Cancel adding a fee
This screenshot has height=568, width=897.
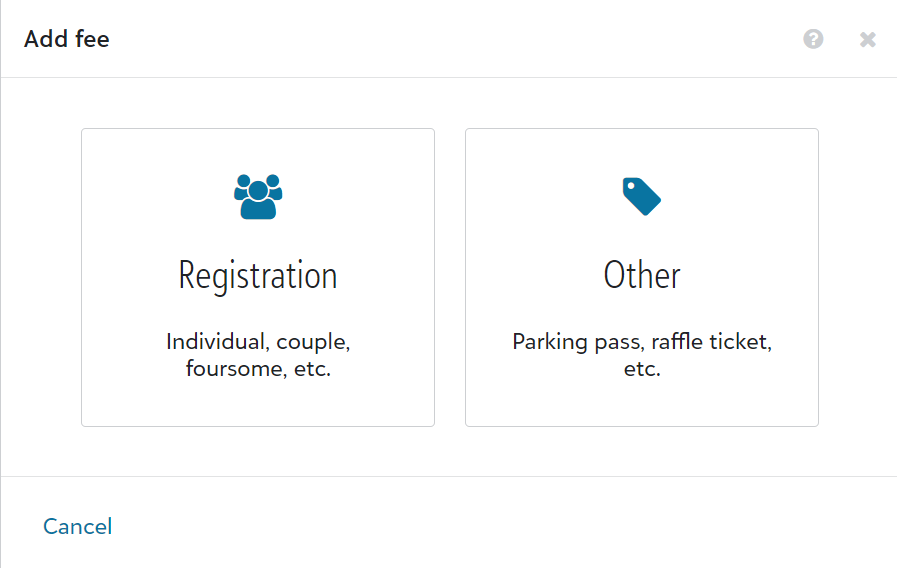(x=78, y=526)
